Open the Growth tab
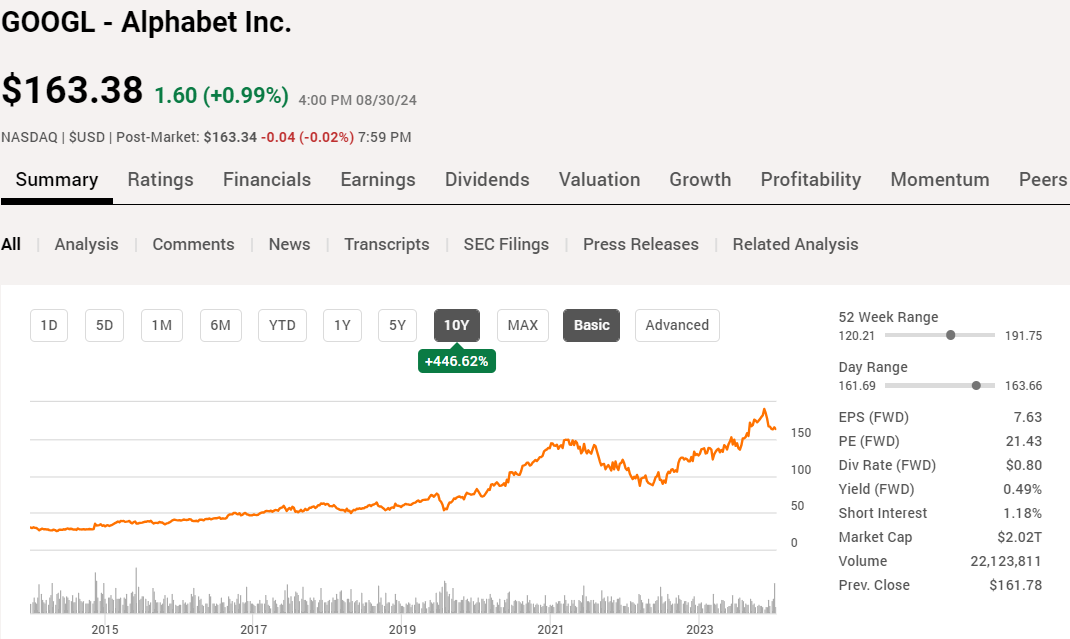The width and height of the screenshot is (1070, 639). 700,180
